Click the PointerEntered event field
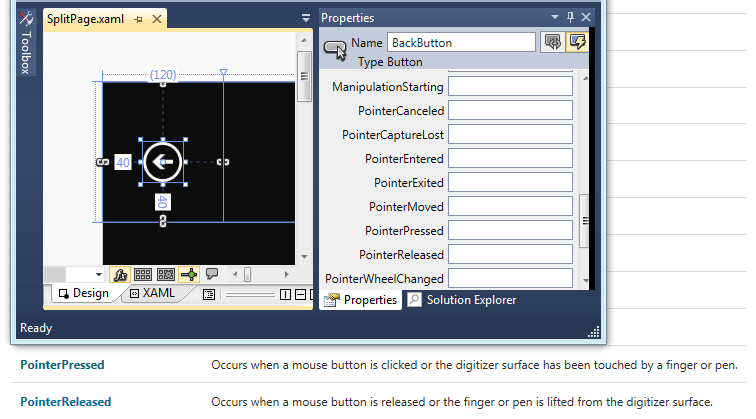The height and width of the screenshot is (419, 756). (510, 159)
